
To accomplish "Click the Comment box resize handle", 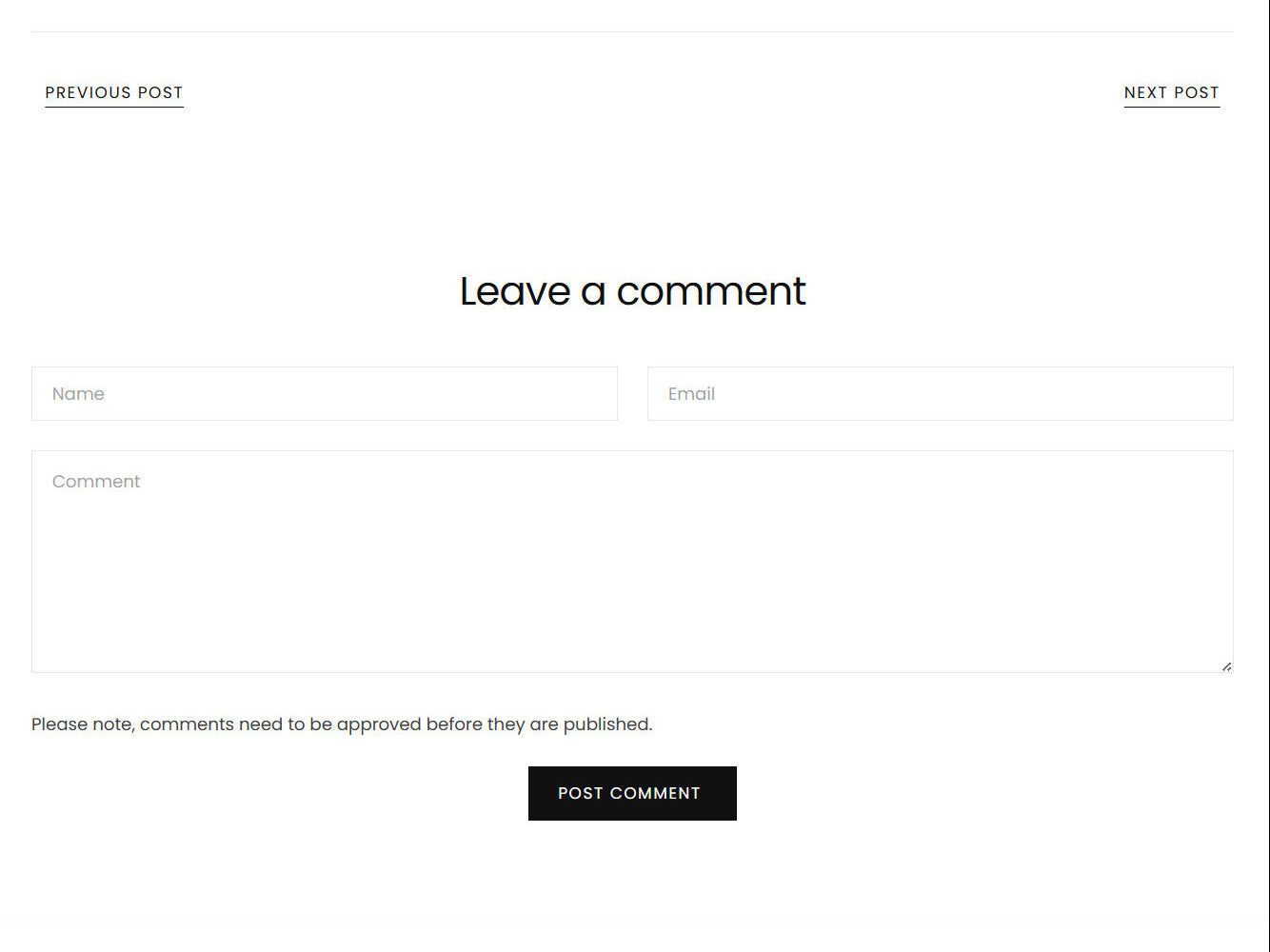I will 1226,666.
